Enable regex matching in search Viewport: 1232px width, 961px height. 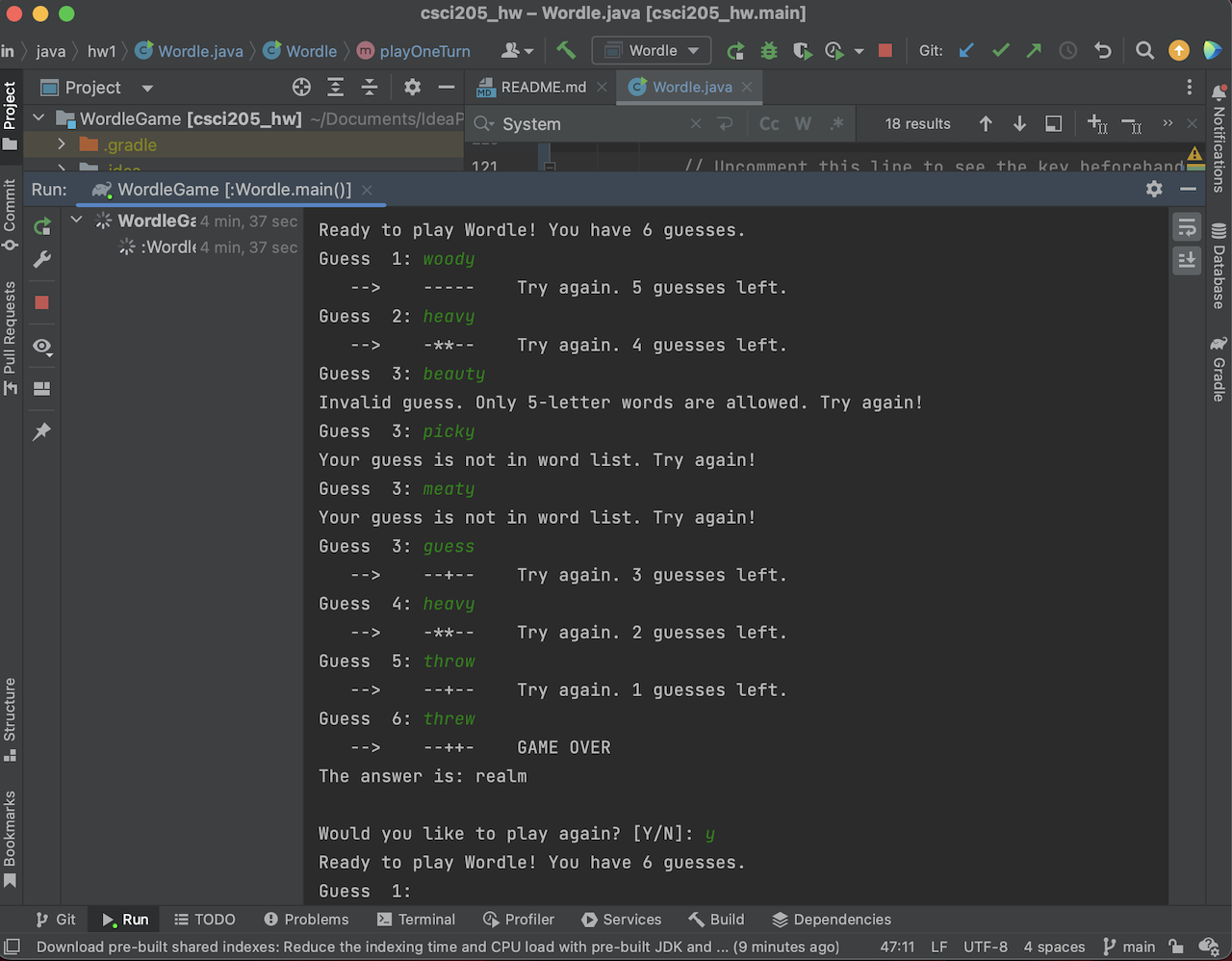pos(836,123)
